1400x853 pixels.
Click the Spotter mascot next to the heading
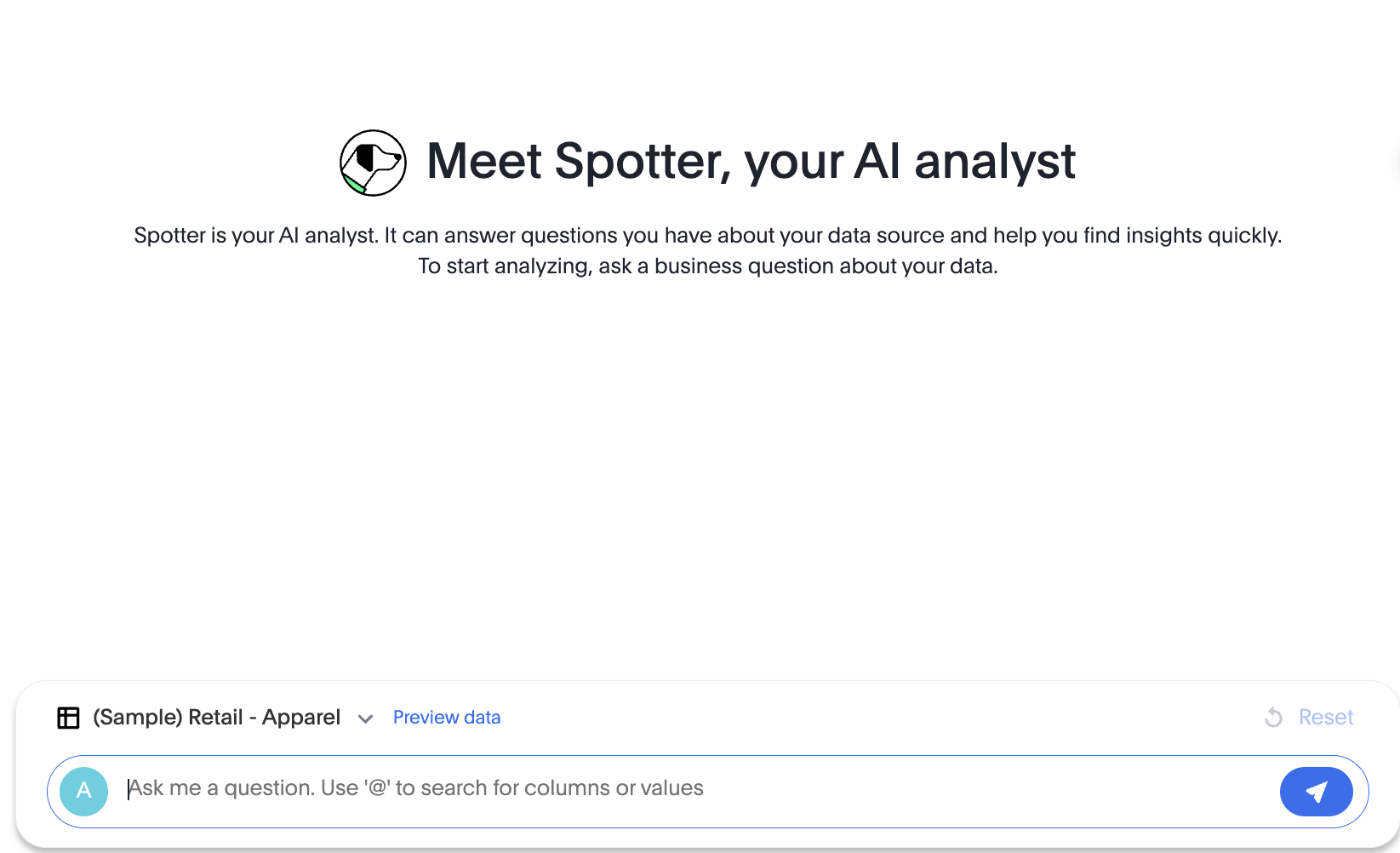point(372,162)
